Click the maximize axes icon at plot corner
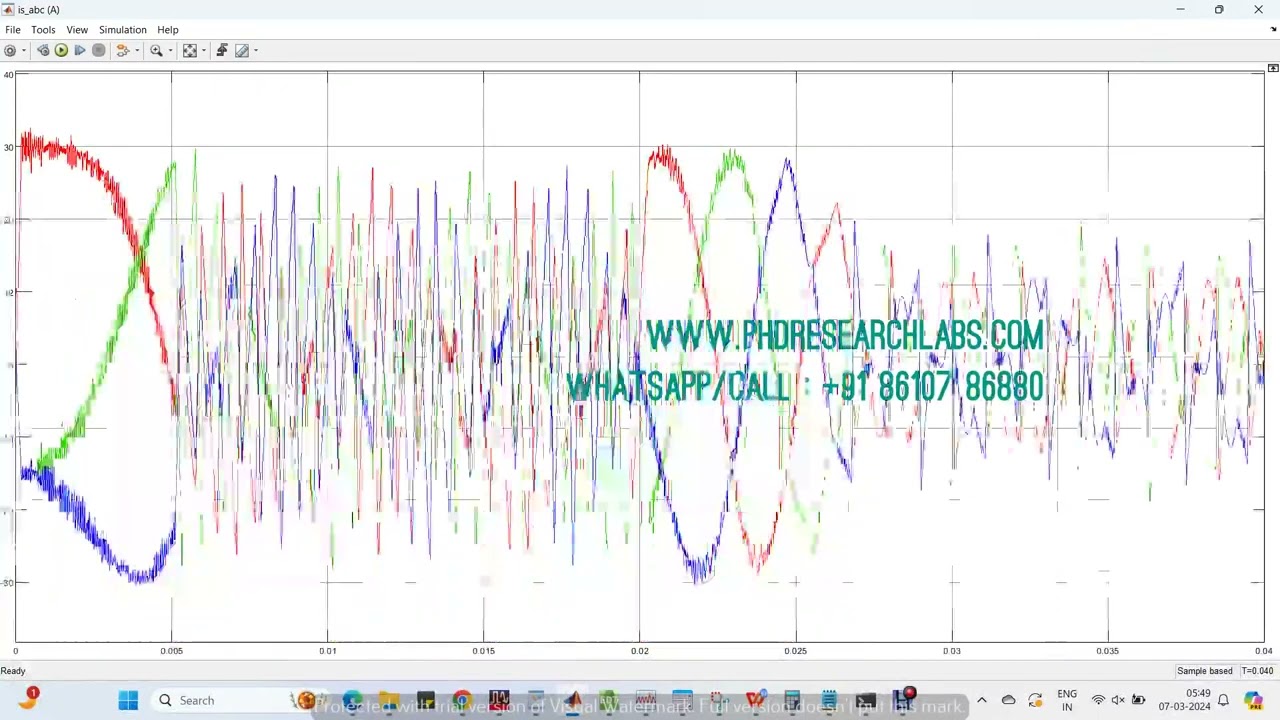The height and width of the screenshot is (720, 1280). point(1273,68)
